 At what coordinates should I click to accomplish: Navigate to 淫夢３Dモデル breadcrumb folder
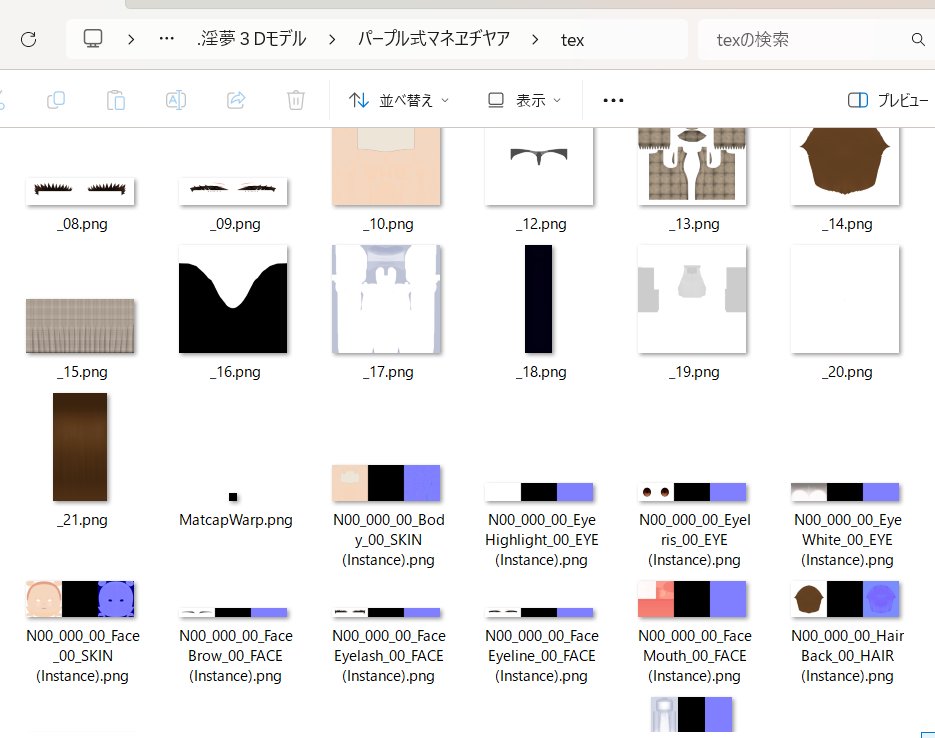point(252,39)
